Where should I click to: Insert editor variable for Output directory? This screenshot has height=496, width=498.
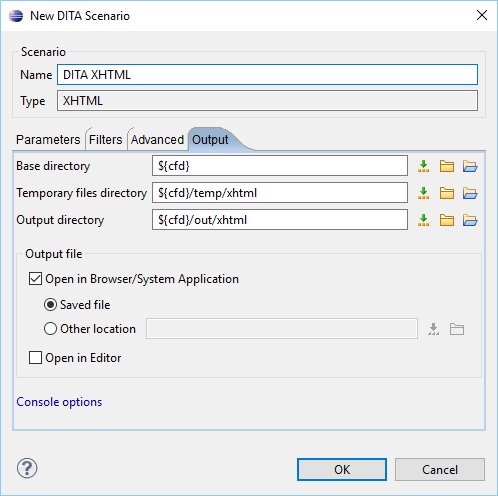click(423, 220)
